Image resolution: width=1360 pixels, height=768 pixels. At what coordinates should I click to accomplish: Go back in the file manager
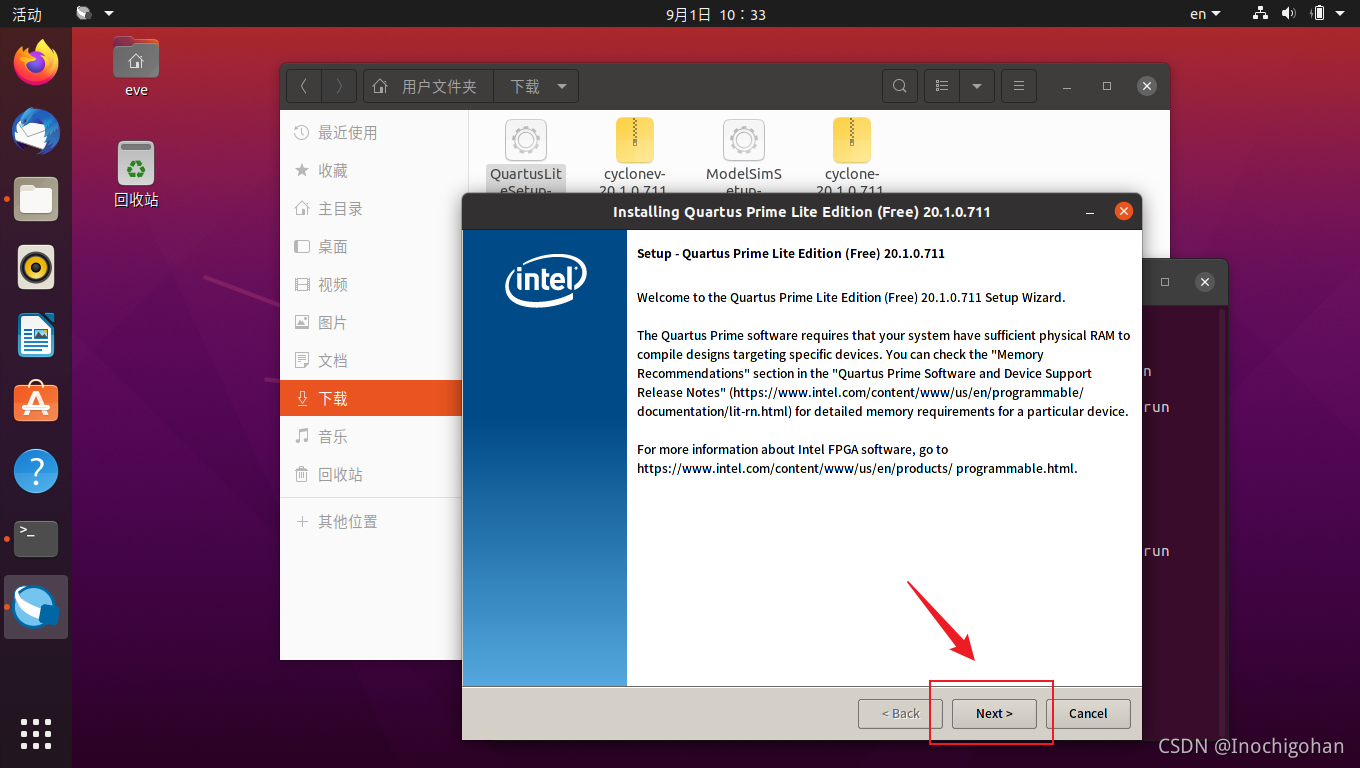[x=304, y=87]
